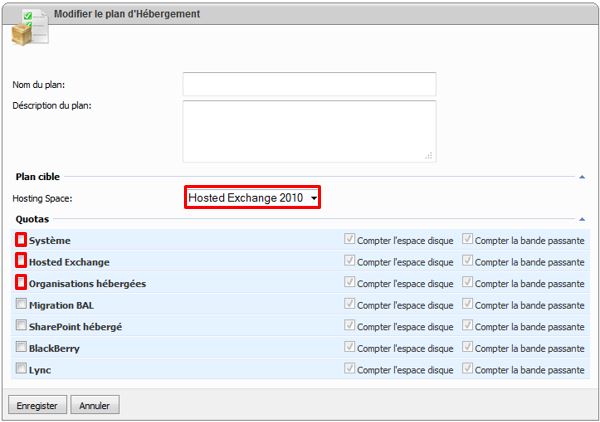Viewport: 600px width, 422px height.
Task: Tick the Hosted Exchange checkbox
Action: tap(21, 261)
